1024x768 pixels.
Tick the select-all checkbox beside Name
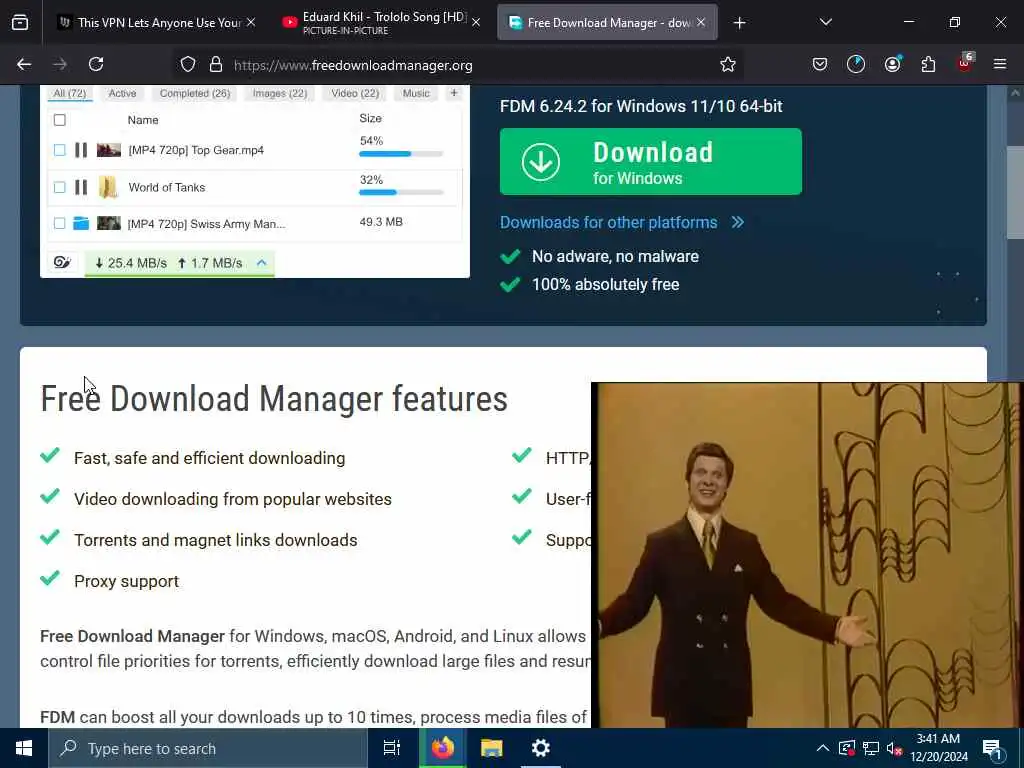coord(59,120)
